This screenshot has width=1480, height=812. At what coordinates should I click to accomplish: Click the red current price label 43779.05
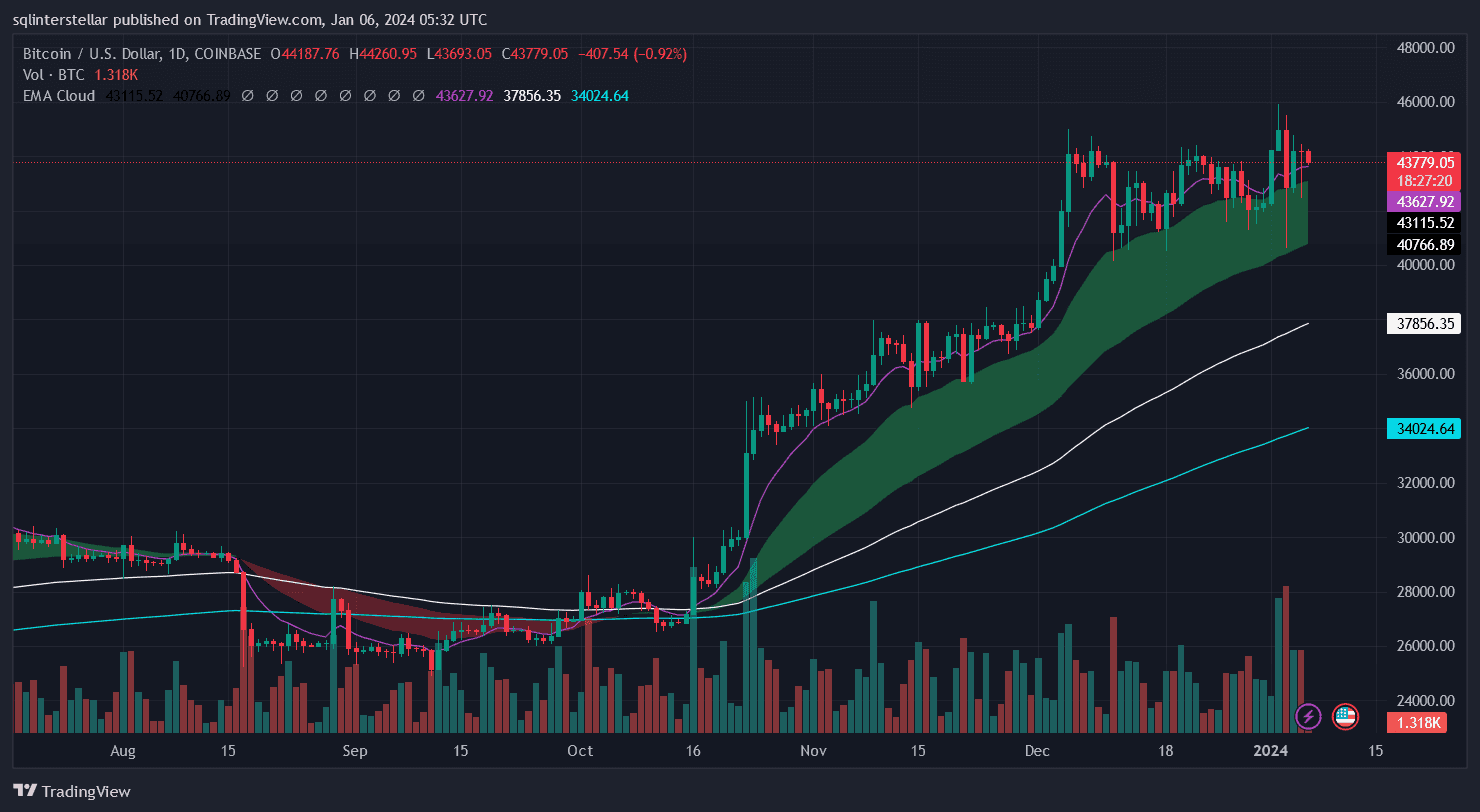click(x=1424, y=162)
